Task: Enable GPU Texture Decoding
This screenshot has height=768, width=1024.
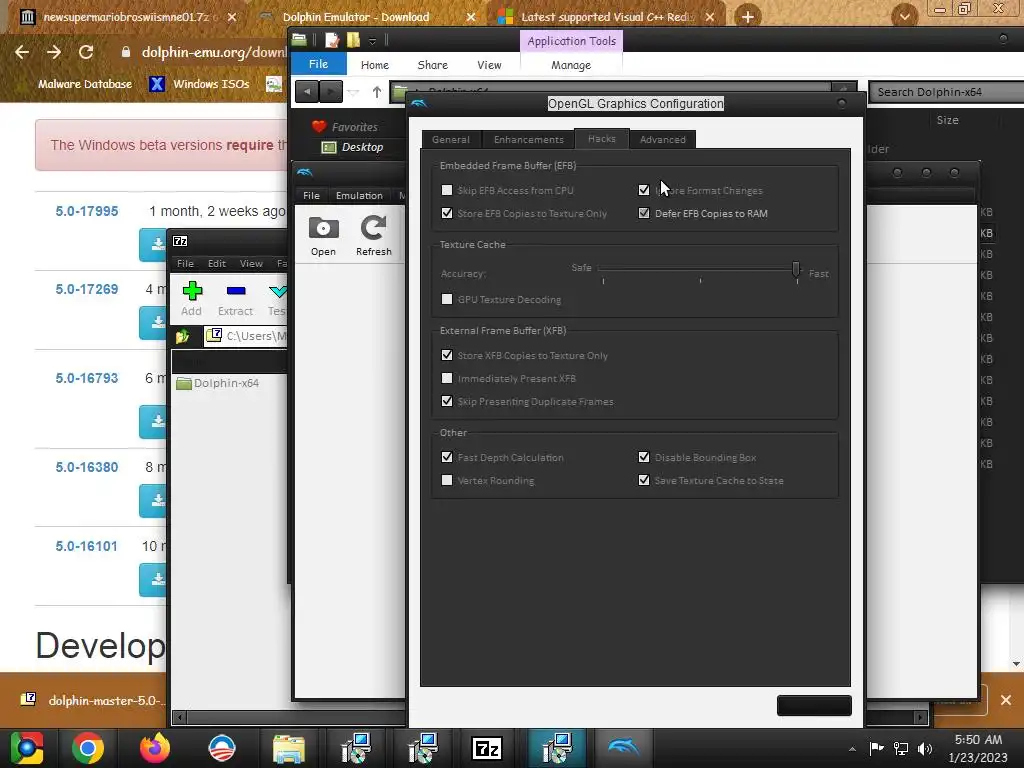Action: tap(447, 299)
